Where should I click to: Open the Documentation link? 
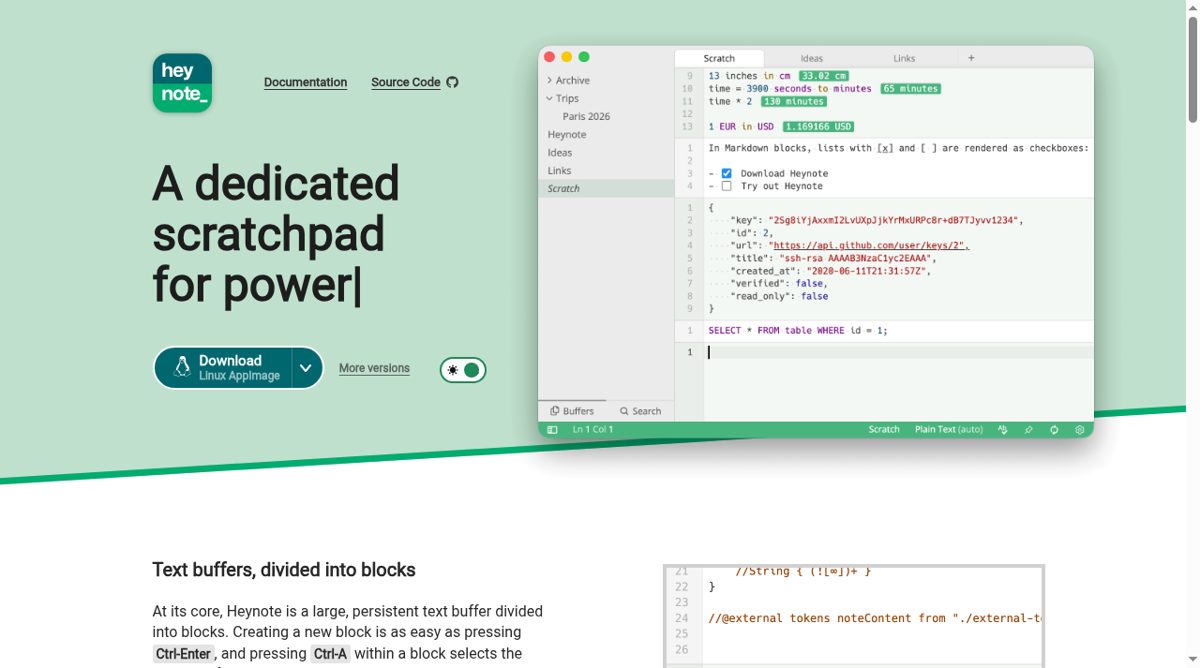pyautogui.click(x=305, y=82)
